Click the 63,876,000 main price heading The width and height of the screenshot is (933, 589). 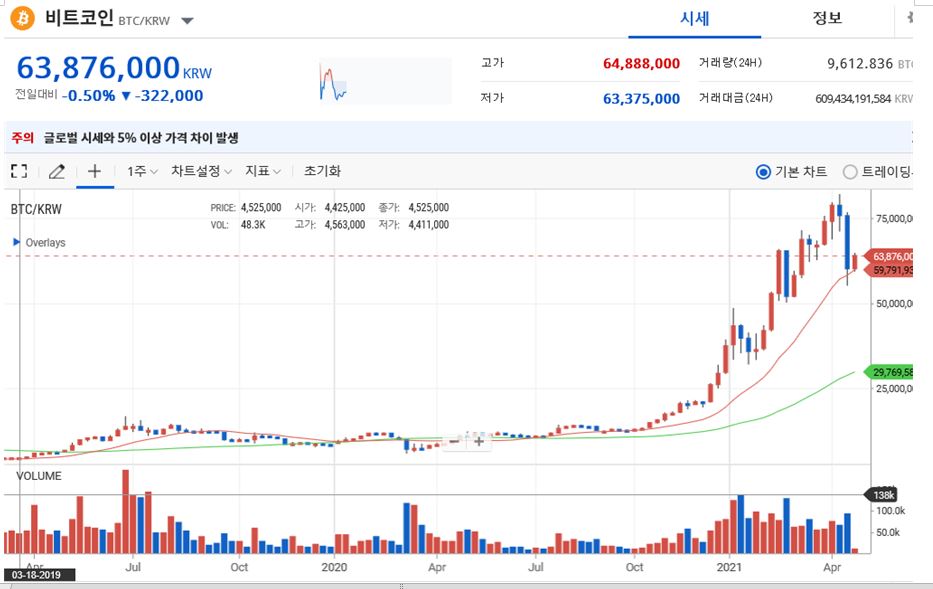click(x=98, y=67)
